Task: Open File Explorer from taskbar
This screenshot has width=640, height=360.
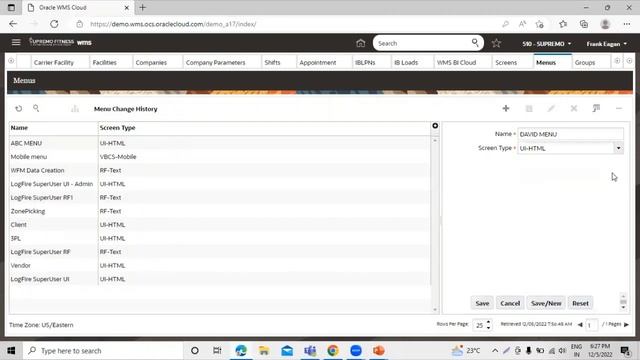Action: [x=264, y=351]
